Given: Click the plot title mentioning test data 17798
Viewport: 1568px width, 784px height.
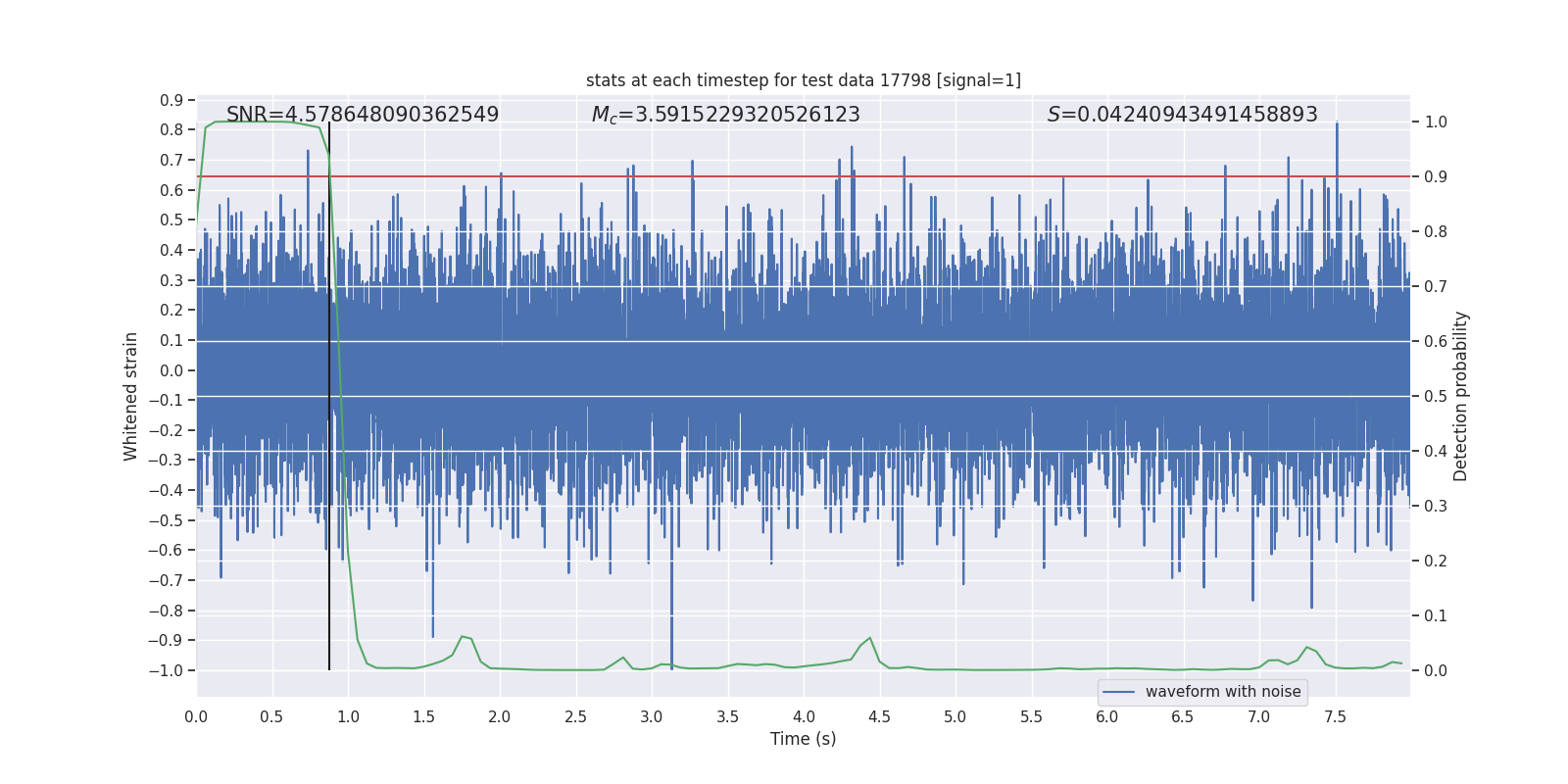Looking at the screenshot, I should [x=804, y=80].
